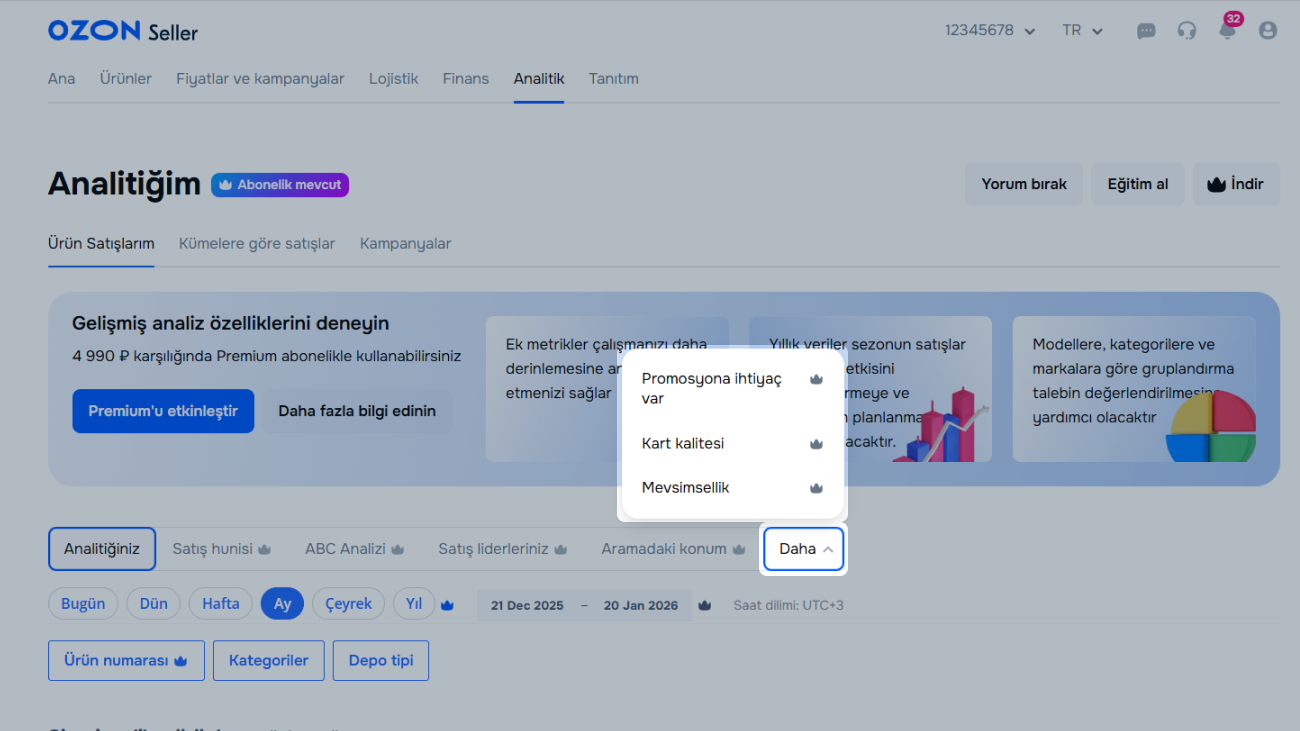Screen dimensions: 1300x731
Task: Click the headset support icon
Action: click(x=1187, y=31)
